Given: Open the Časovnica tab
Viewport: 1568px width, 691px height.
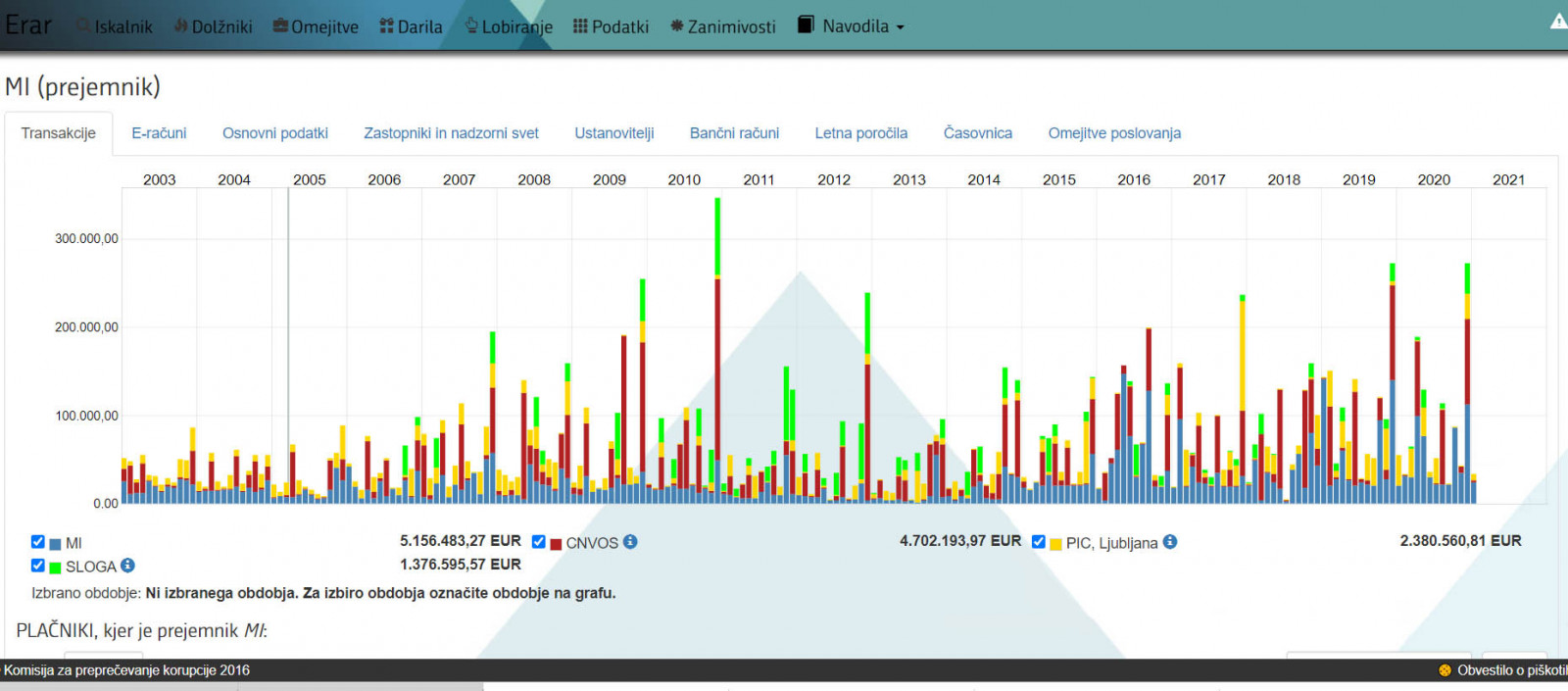Looking at the screenshot, I should point(977,133).
